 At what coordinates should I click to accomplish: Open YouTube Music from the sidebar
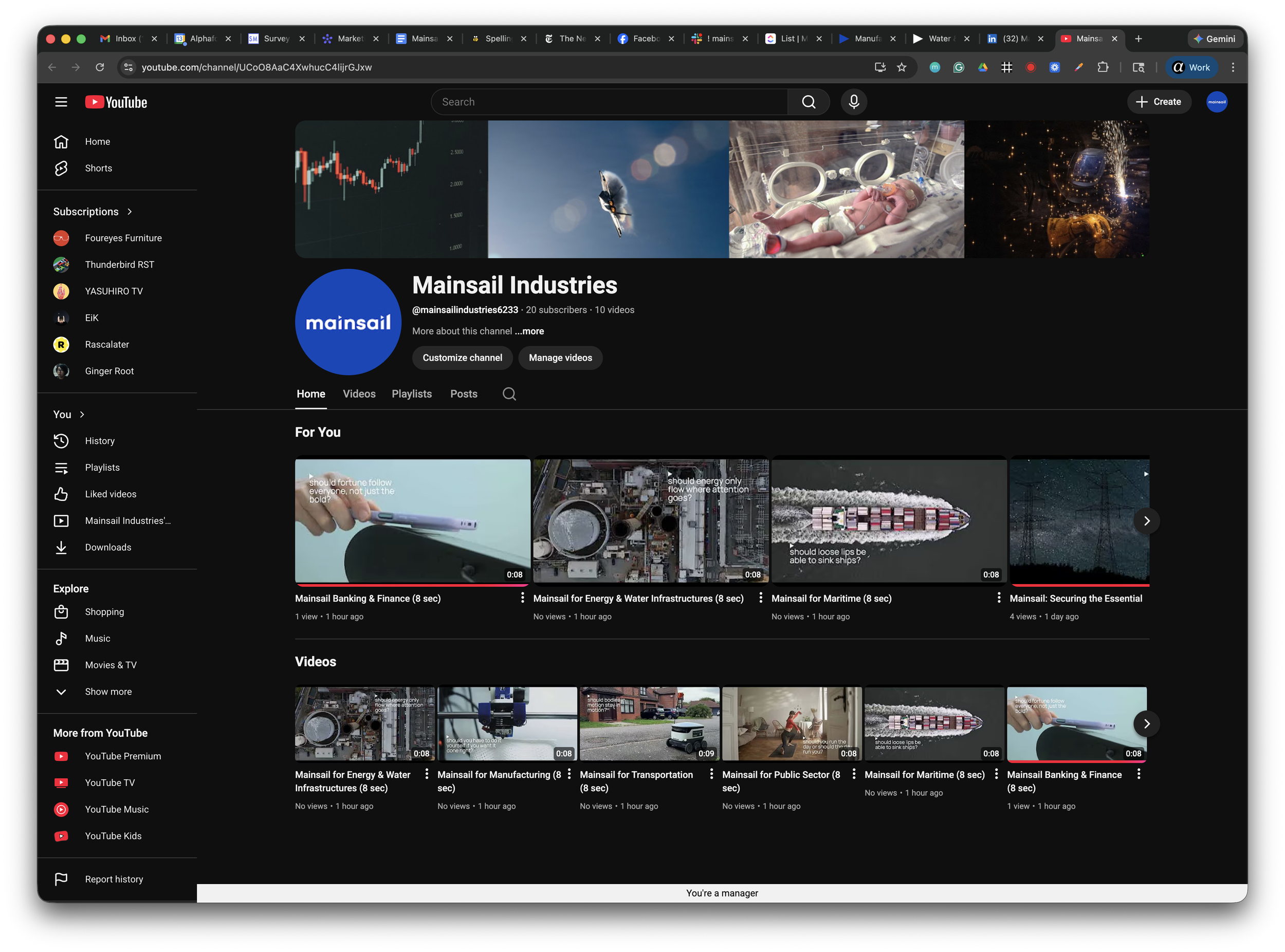point(117,809)
